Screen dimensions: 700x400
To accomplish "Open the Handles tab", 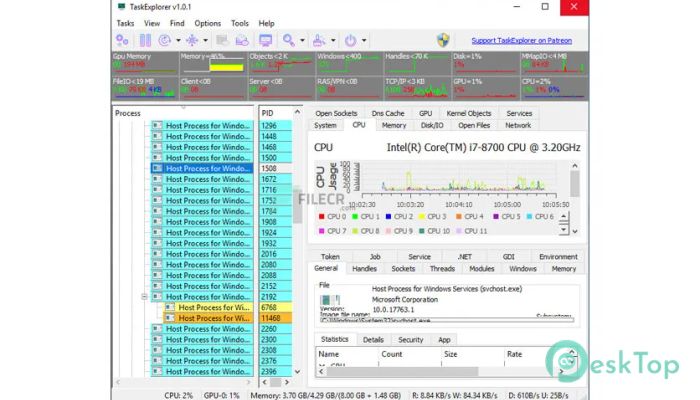I will tap(364, 269).
